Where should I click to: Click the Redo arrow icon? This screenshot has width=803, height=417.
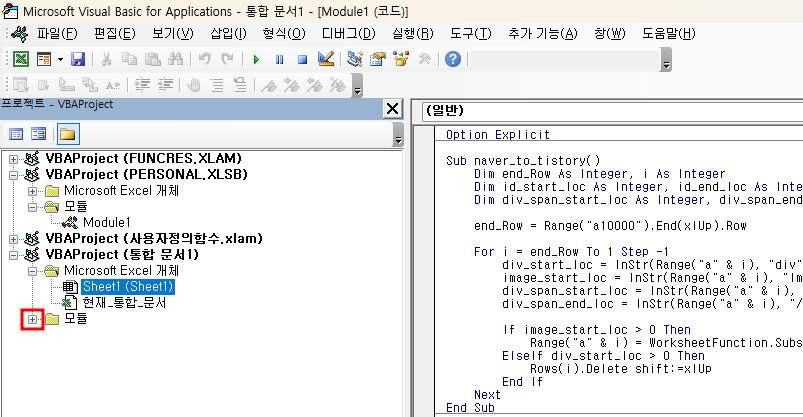(227, 59)
